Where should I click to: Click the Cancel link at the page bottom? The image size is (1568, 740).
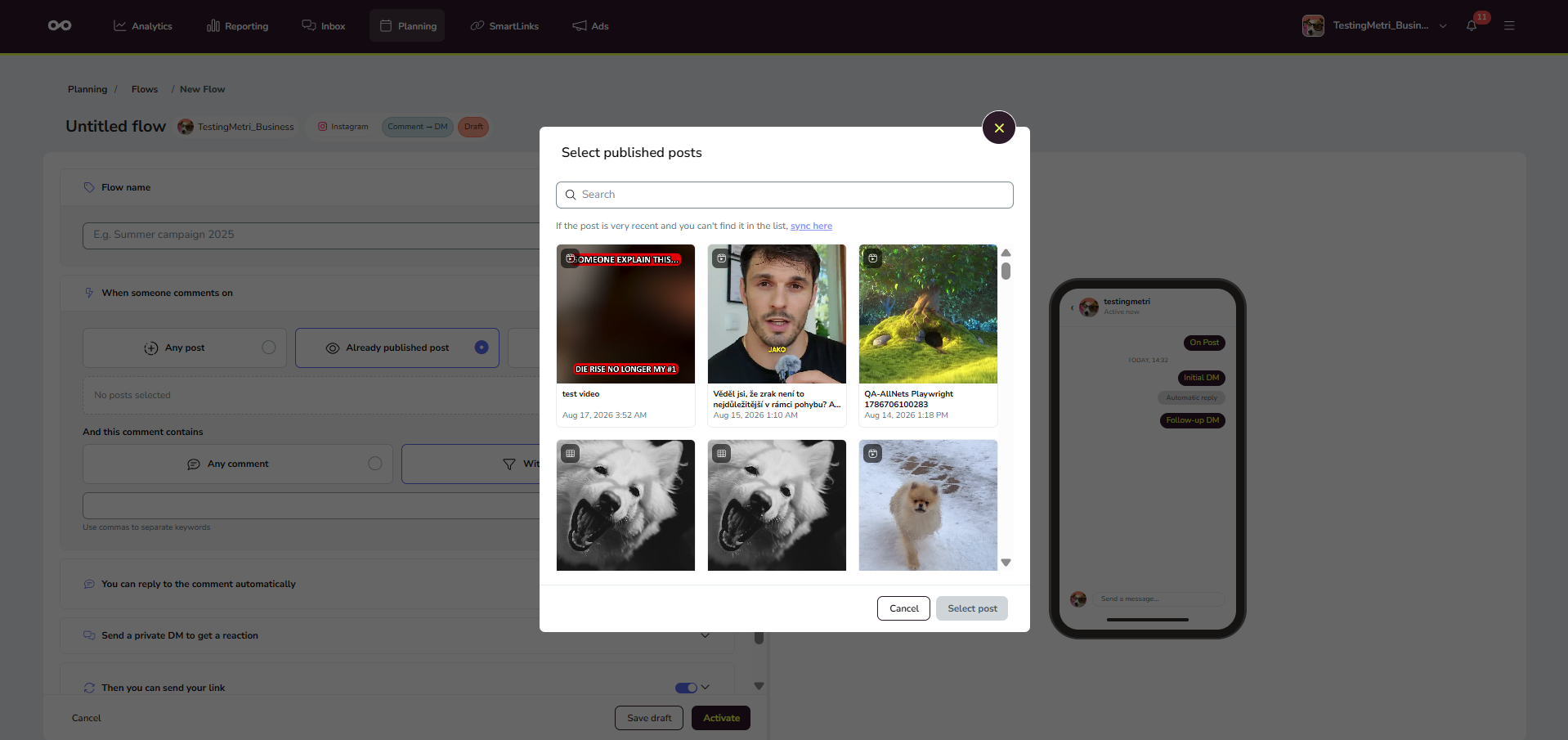tap(86, 718)
